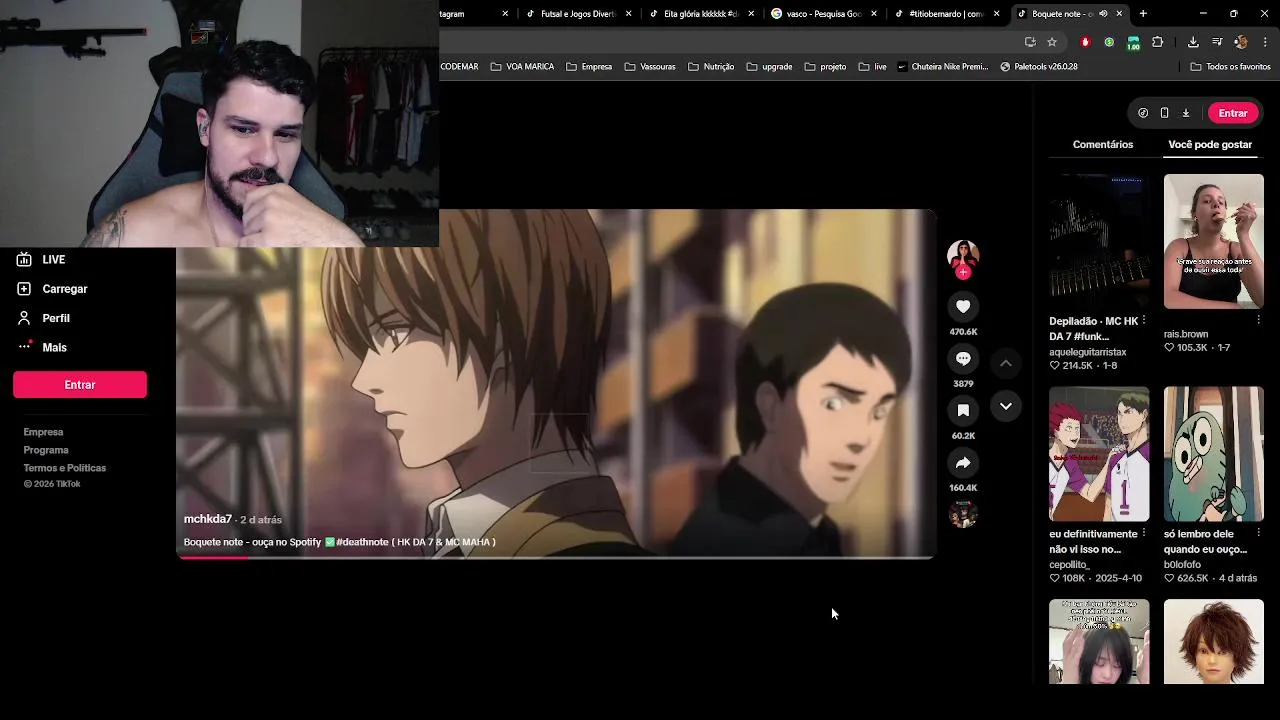Click the get coins icon in top pill
The height and width of the screenshot is (720, 1280).
pos(1143,113)
